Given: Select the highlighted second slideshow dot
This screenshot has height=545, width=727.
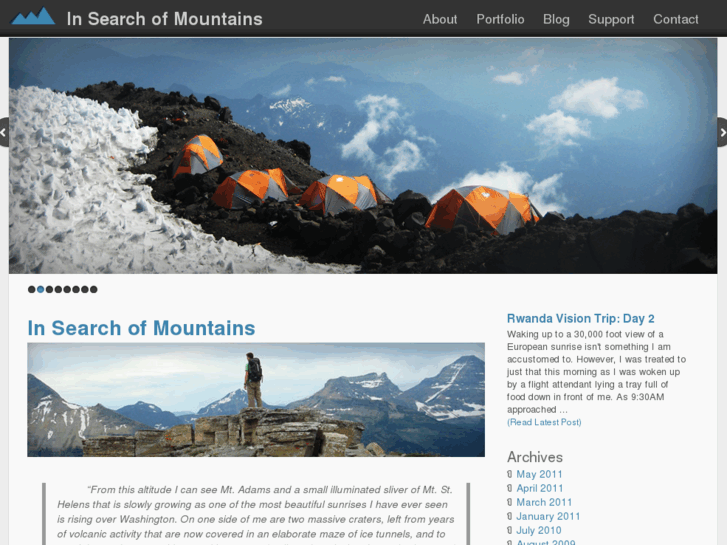Looking at the screenshot, I should pyautogui.click(x=40, y=289).
